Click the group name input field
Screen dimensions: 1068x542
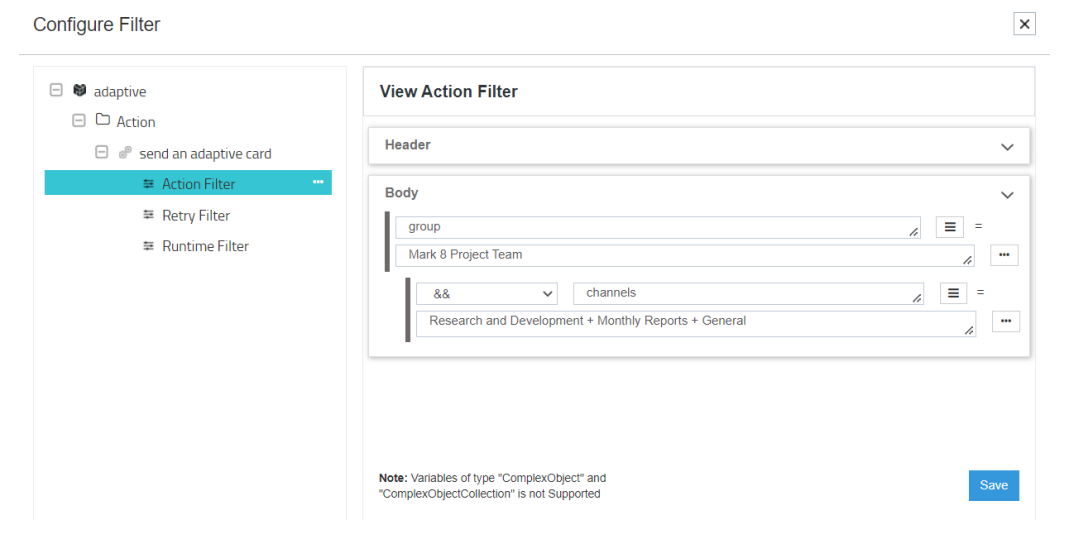[x=657, y=227]
